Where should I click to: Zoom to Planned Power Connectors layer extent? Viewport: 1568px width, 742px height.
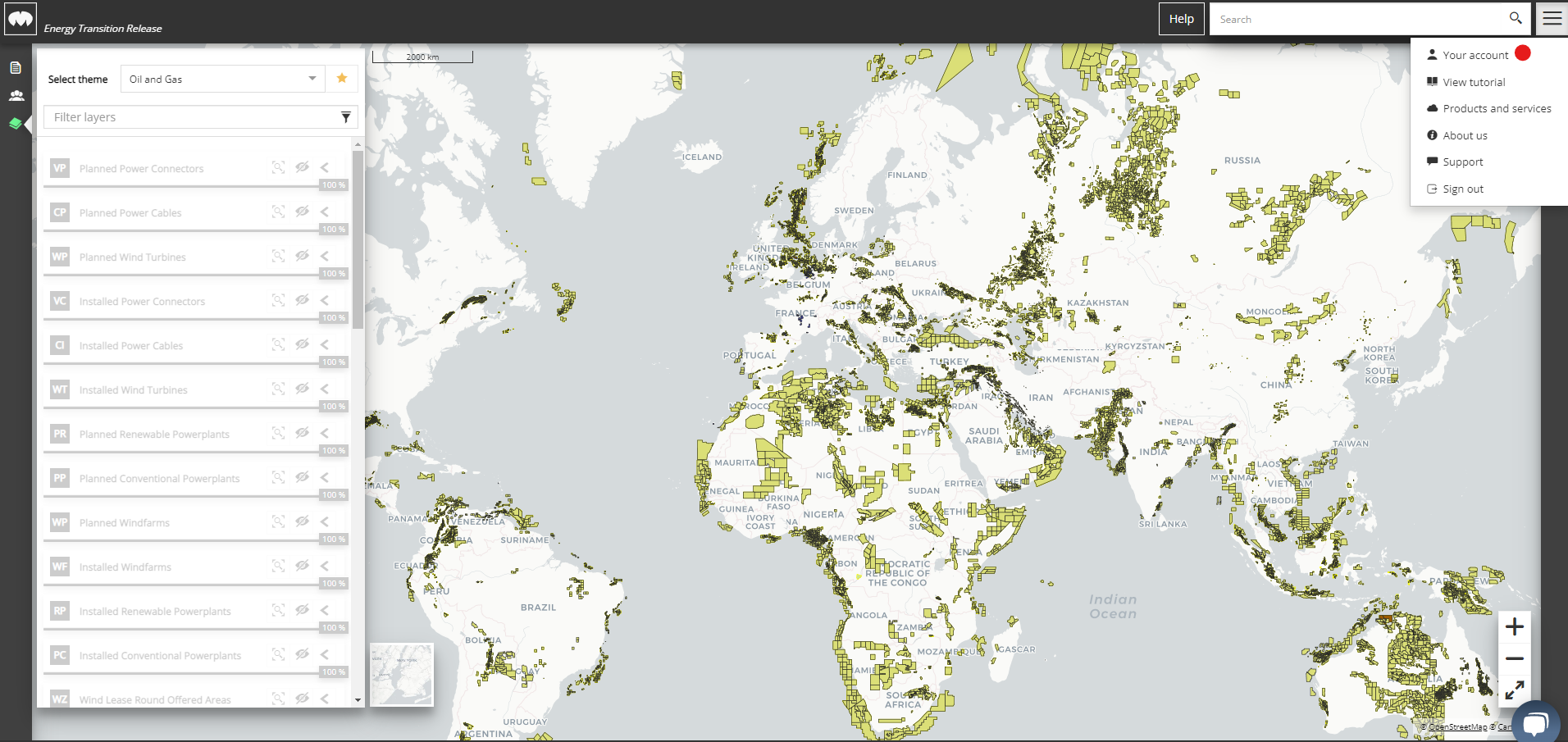tap(279, 167)
